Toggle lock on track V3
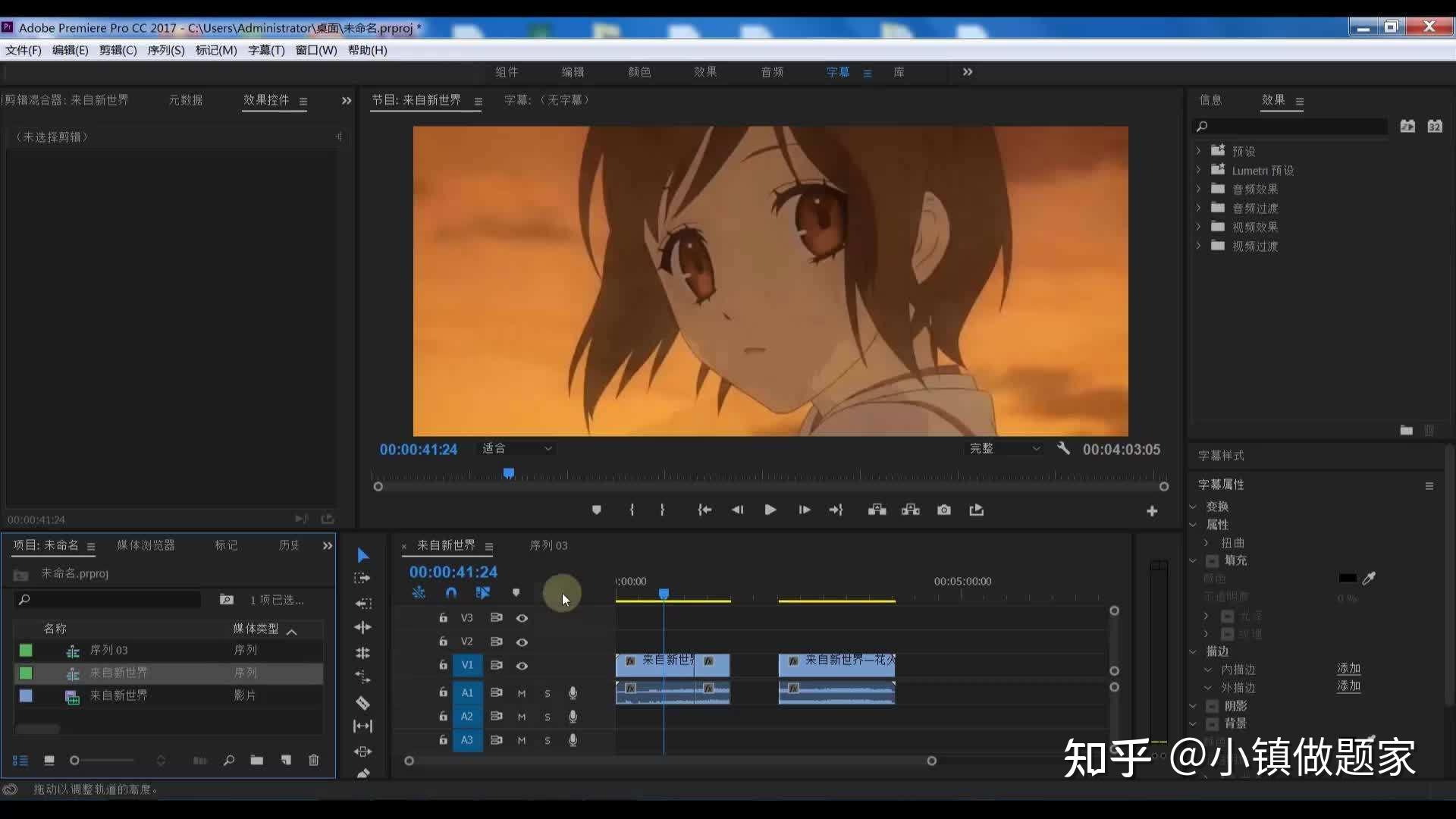The image size is (1456, 819). (443, 618)
